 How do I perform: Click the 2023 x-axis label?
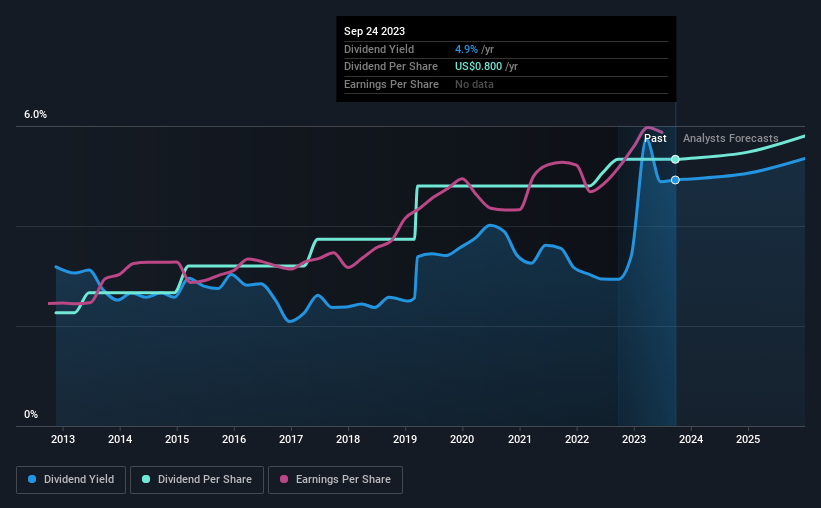click(x=634, y=439)
